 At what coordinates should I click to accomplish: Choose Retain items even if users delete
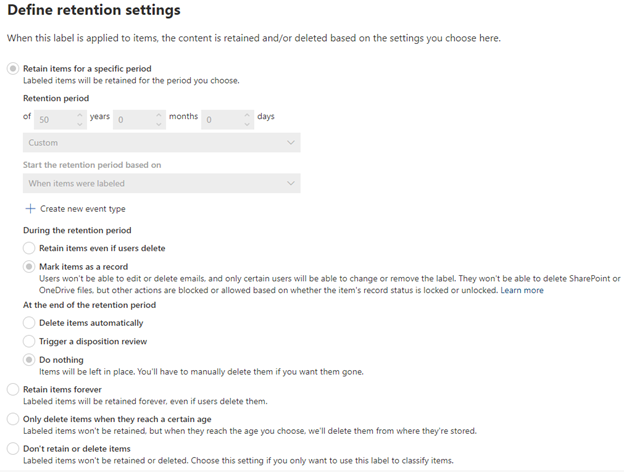point(30,248)
